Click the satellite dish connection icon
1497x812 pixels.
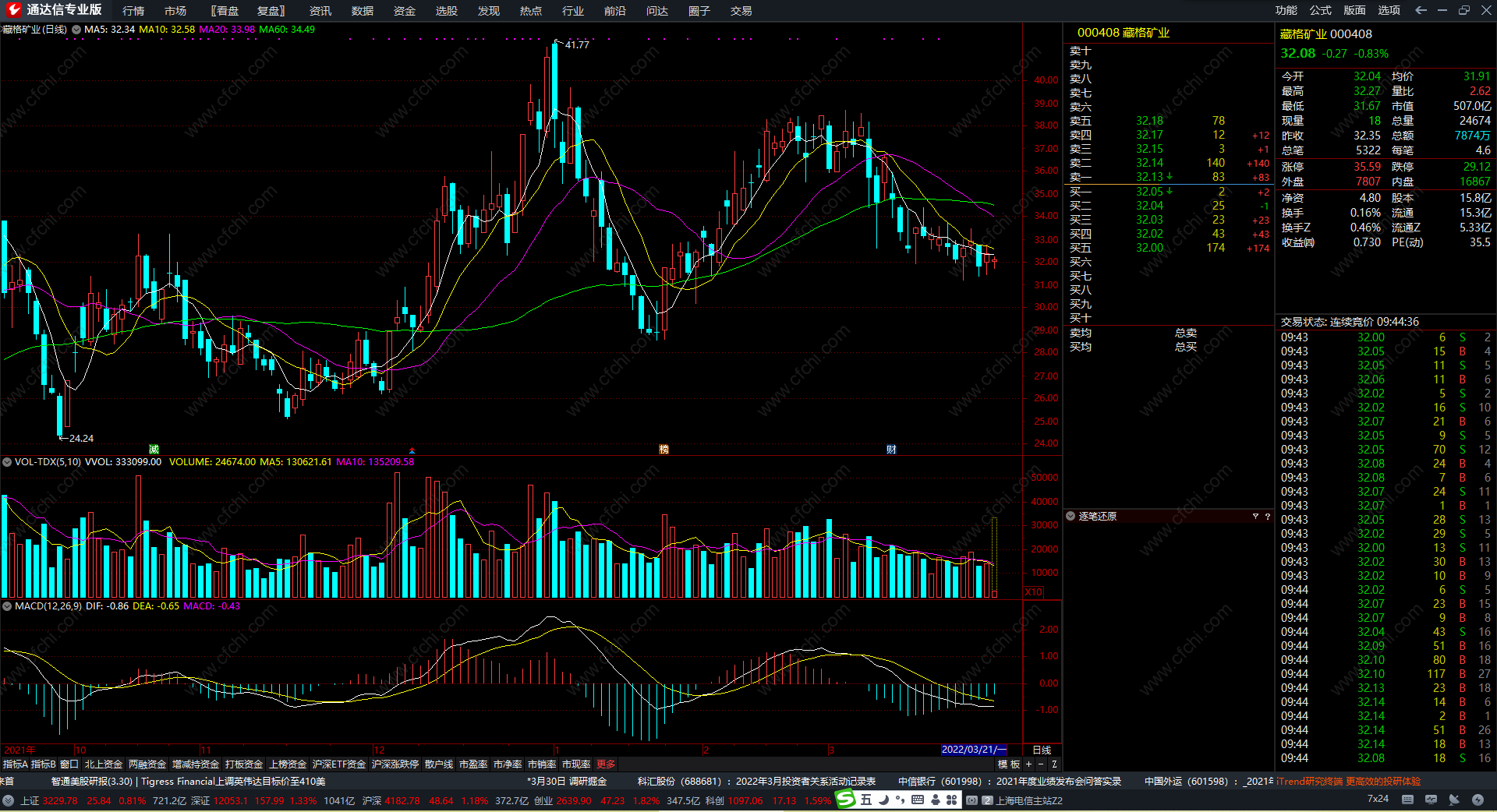[1454, 800]
